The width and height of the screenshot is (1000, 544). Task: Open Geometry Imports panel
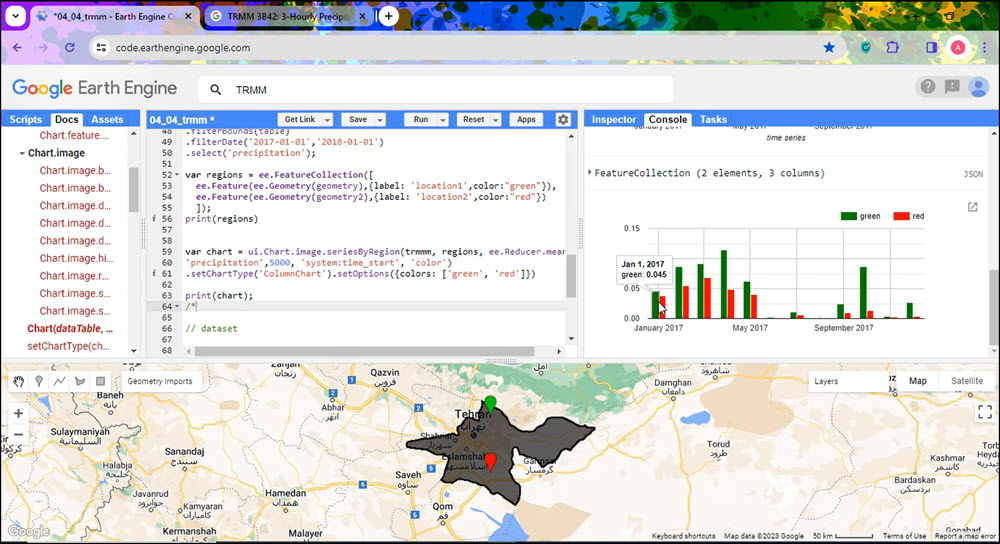point(159,381)
